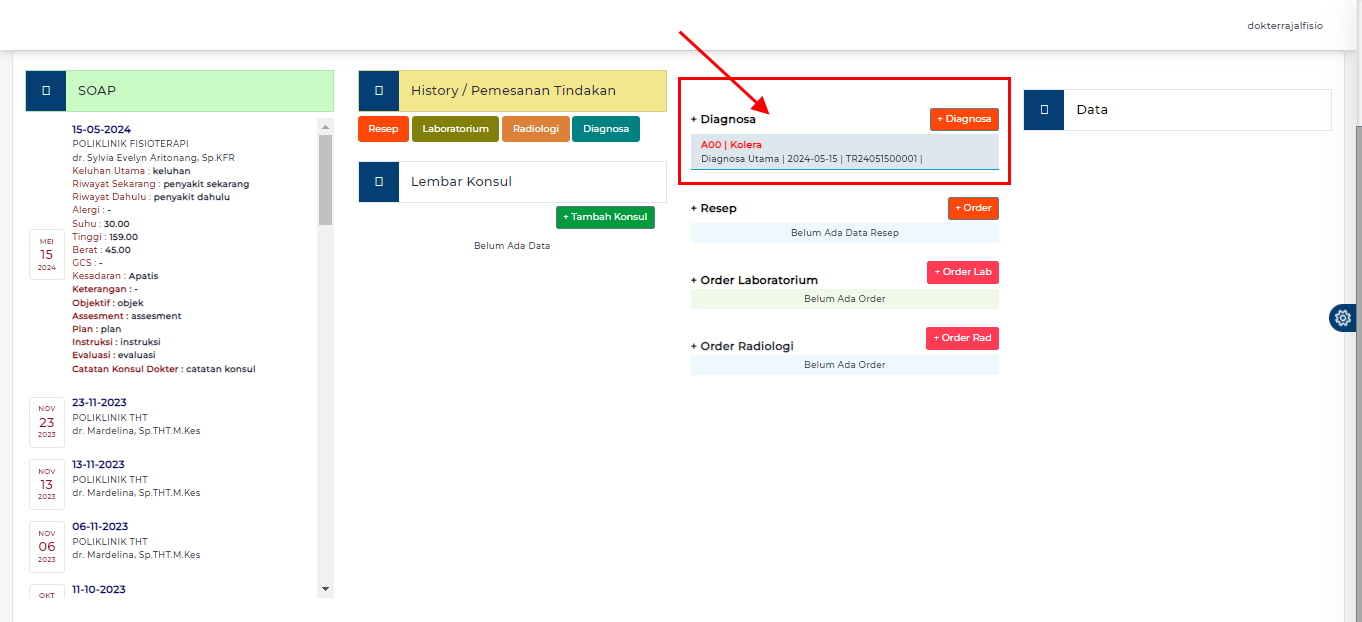The image size is (1362, 622).
Task: Expand the Diagnosa section heading
Action: point(723,119)
